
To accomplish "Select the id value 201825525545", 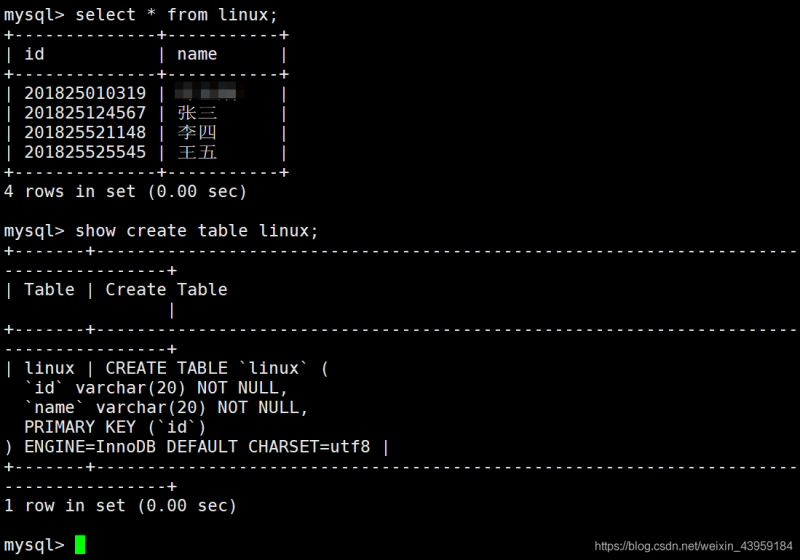I will point(85,152).
